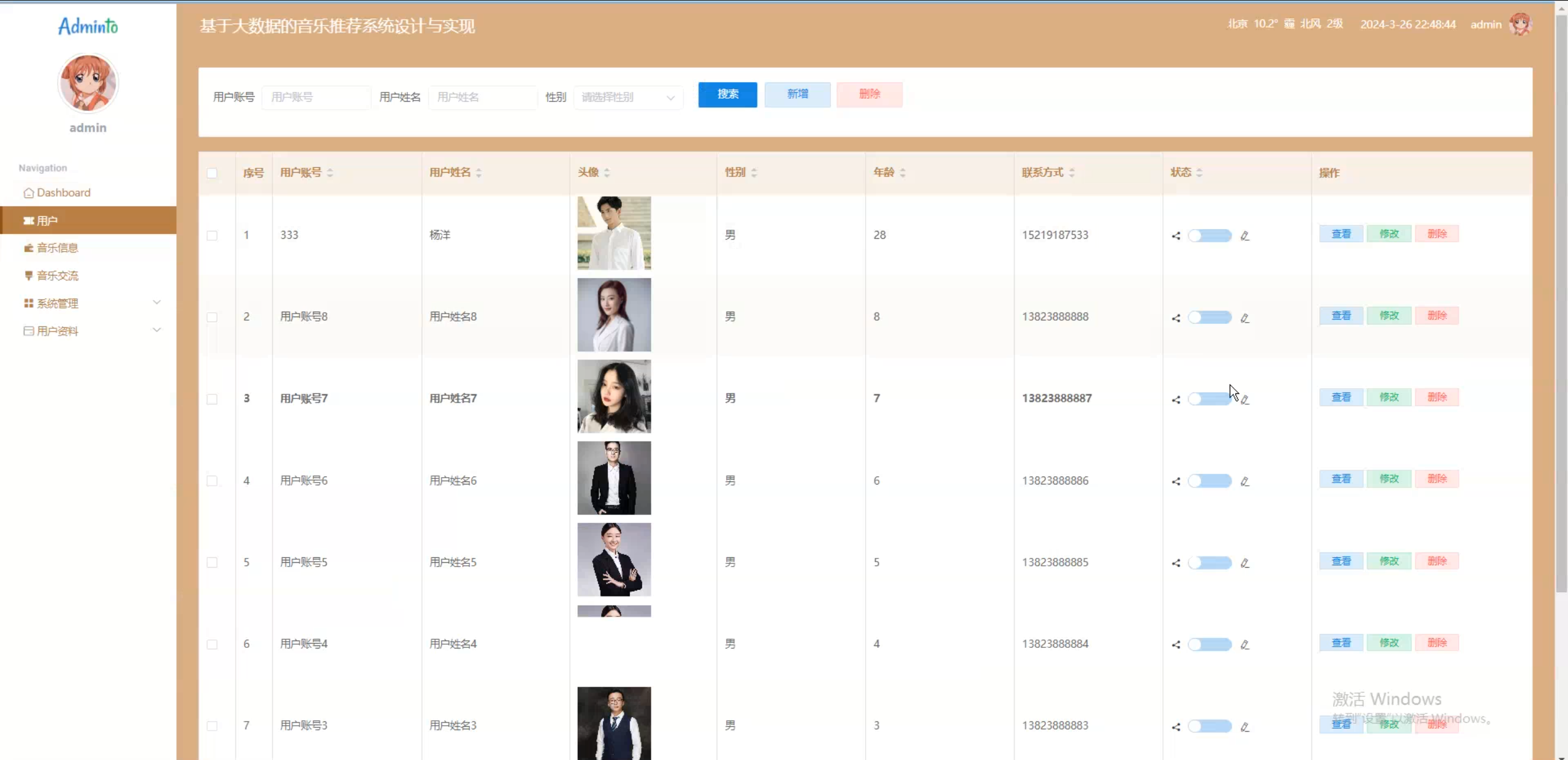Viewport: 1568px width, 760px height.
Task: Click sort arrows on 年龄 column header
Action: click(x=902, y=173)
